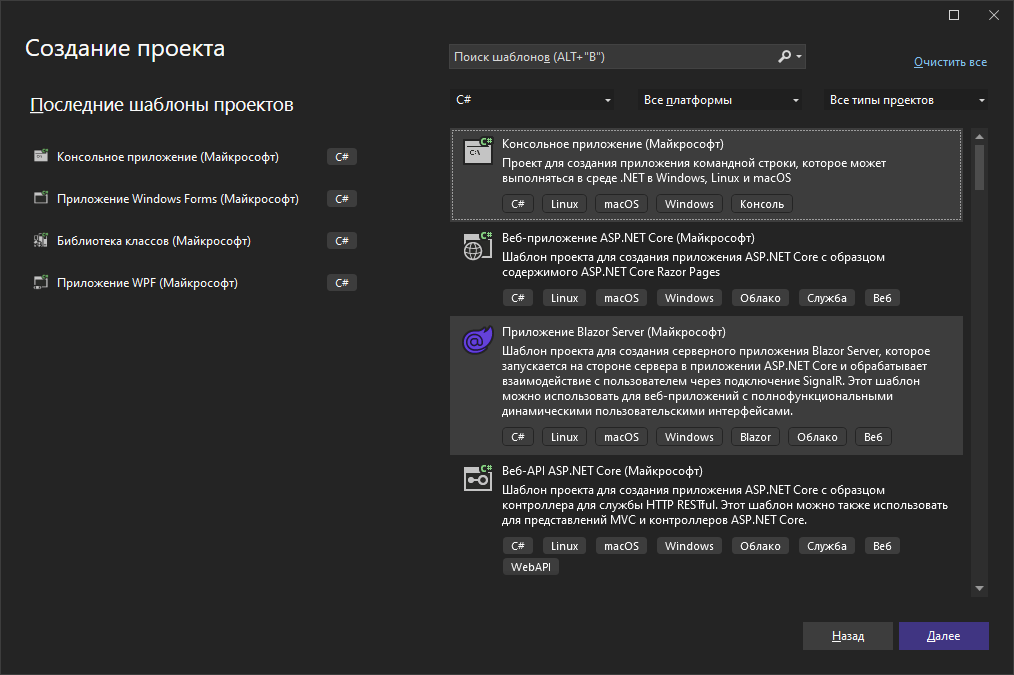Viewport: 1014px width, 675px height.
Task: Click the C# badge beside recent Приложение WPF
Action: 341,283
